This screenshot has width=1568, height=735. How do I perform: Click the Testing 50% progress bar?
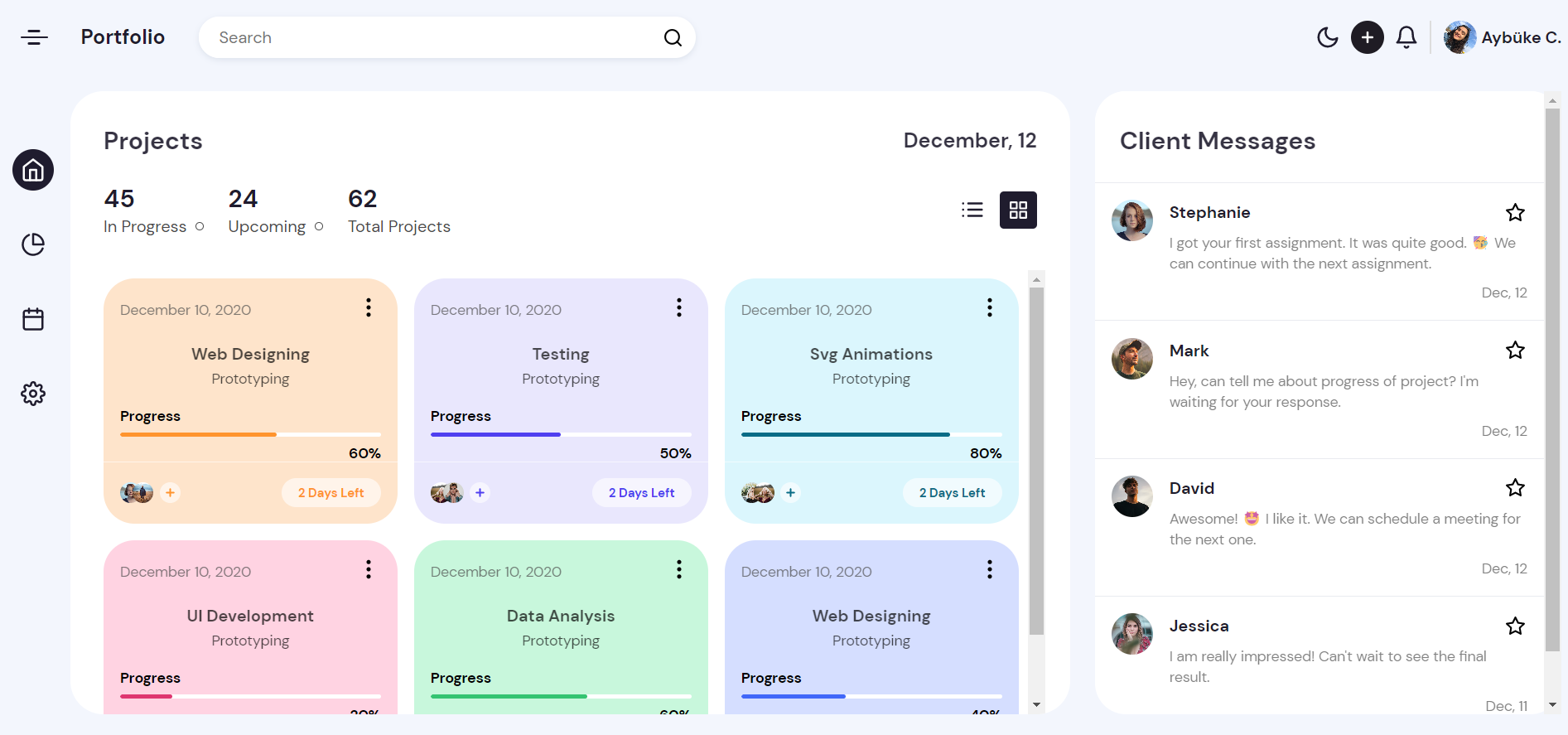(x=561, y=434)
